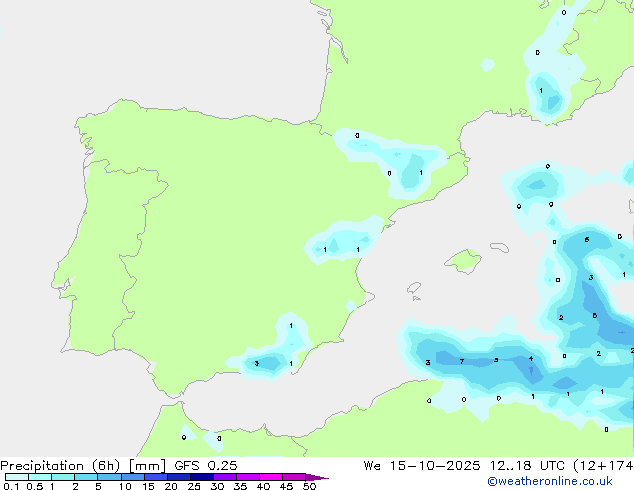Click the legend label "0.1"

pos(11,486)
